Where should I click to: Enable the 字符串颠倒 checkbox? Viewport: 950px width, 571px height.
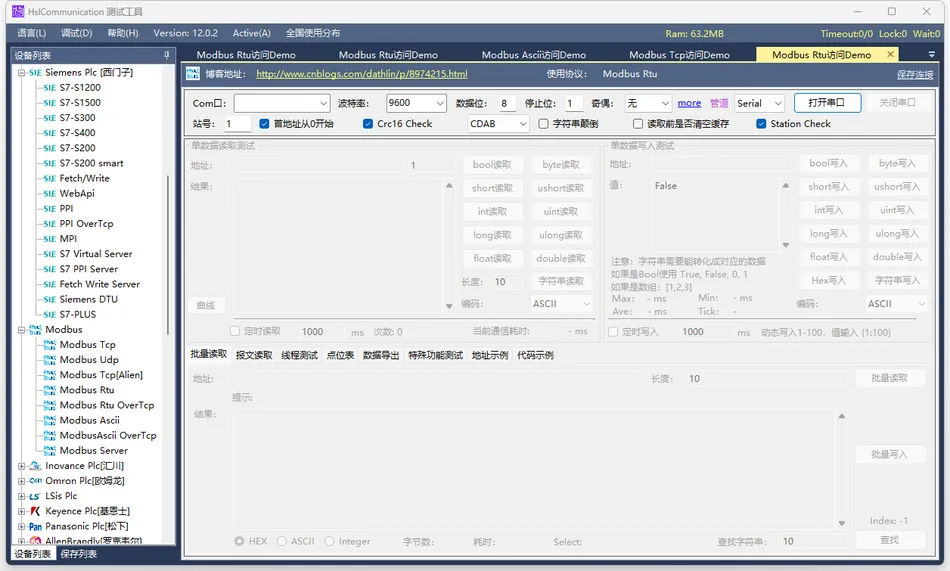(x=543, y=124)
